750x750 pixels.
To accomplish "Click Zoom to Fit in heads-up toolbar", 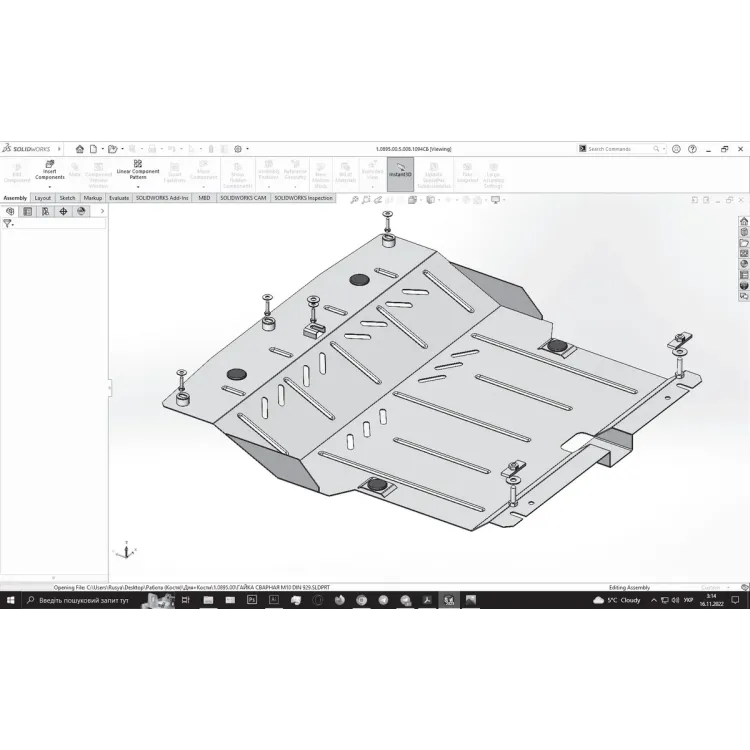I will pos(354,200).
